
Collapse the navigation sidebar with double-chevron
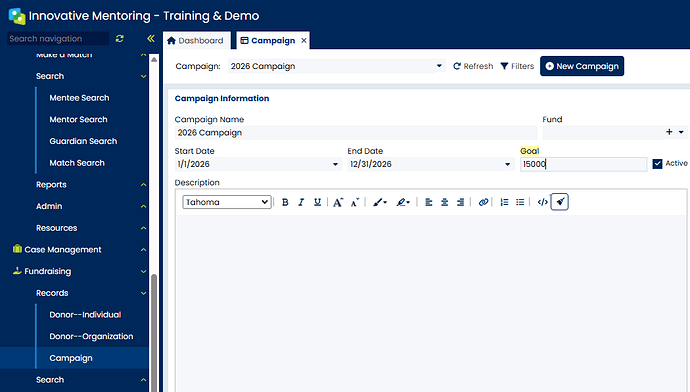(x=151, y=39)
